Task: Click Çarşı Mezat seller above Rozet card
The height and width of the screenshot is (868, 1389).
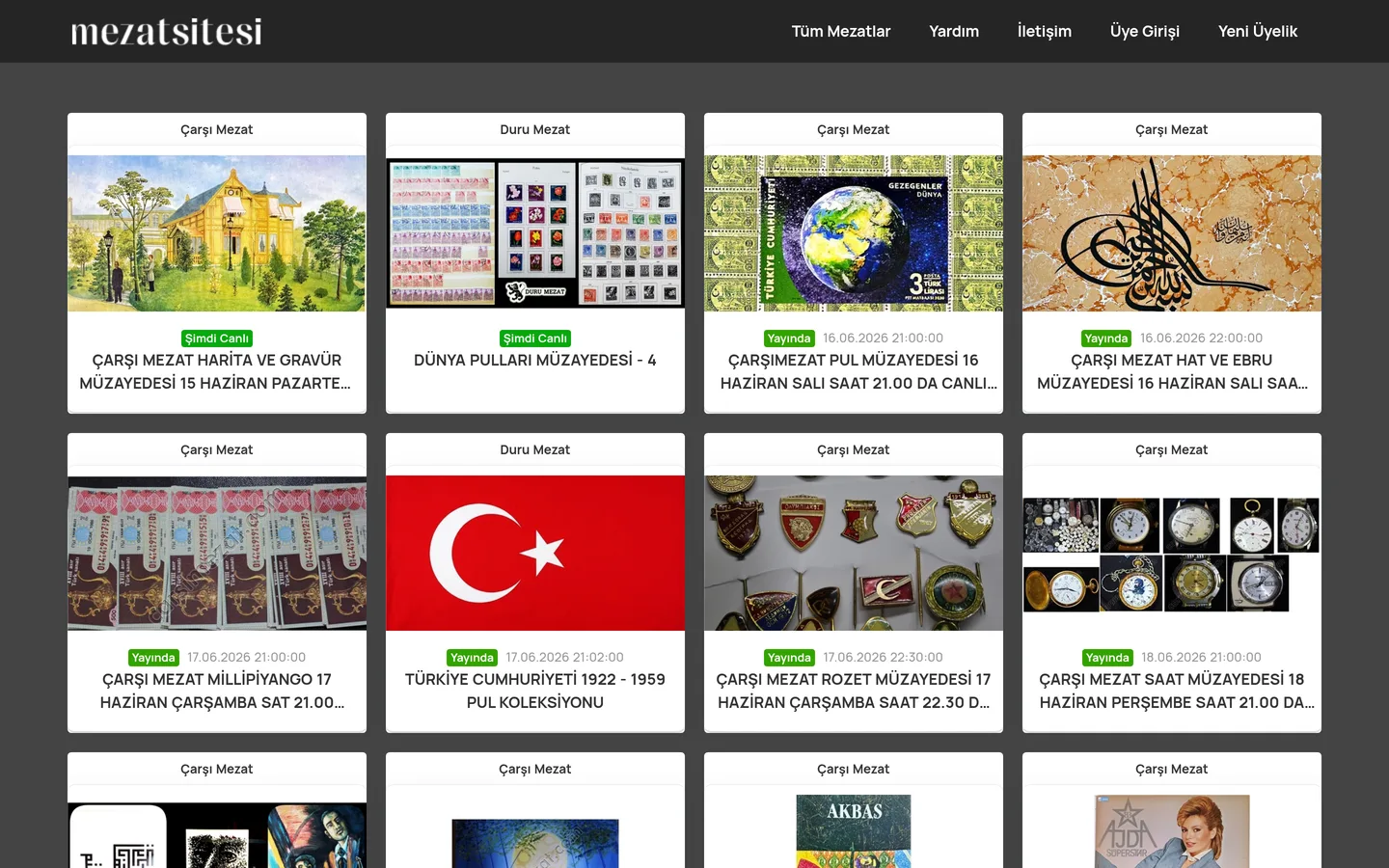Action: (x=854, y=449)
